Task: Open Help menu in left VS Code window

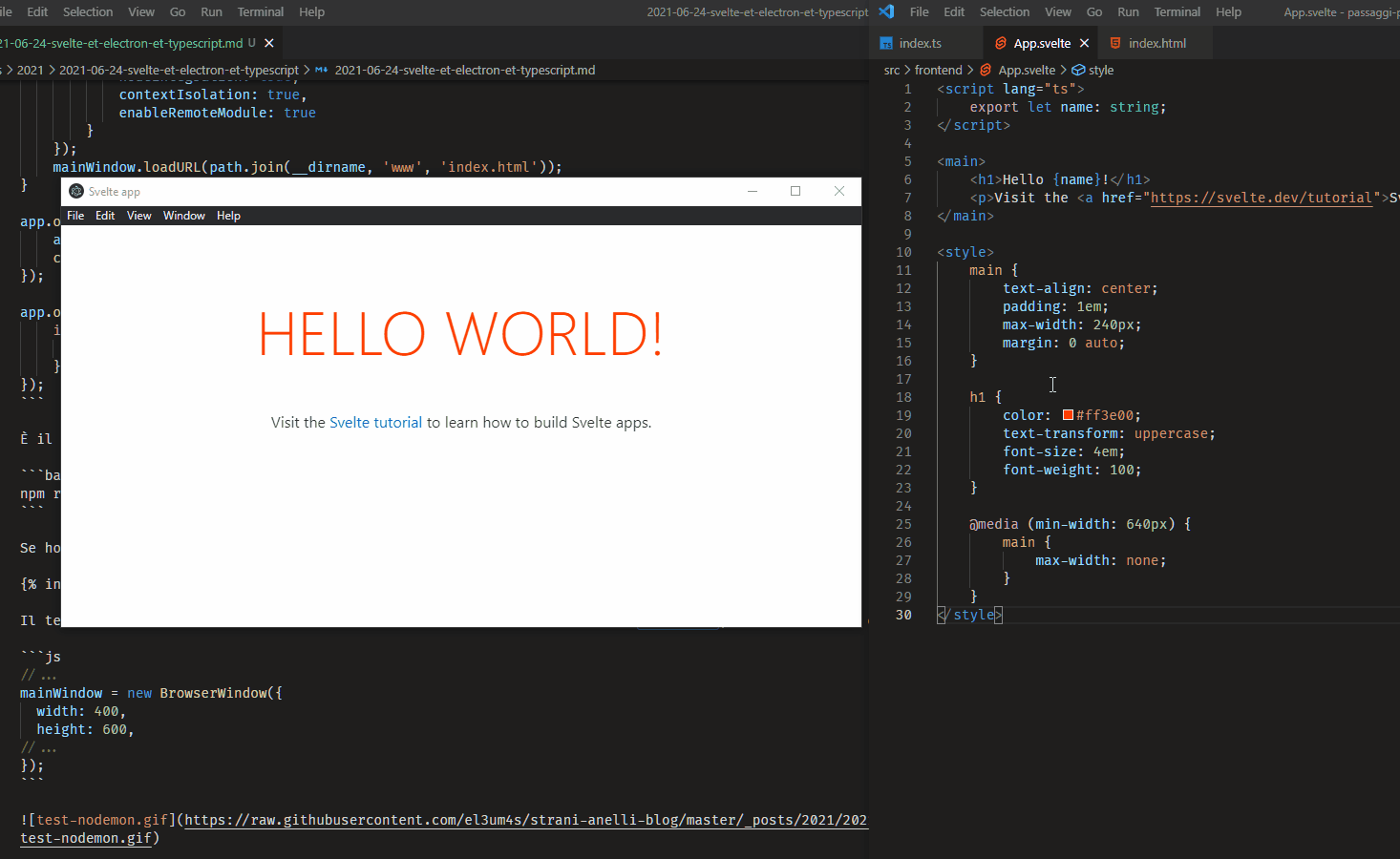Action: (x=311, y=11)
